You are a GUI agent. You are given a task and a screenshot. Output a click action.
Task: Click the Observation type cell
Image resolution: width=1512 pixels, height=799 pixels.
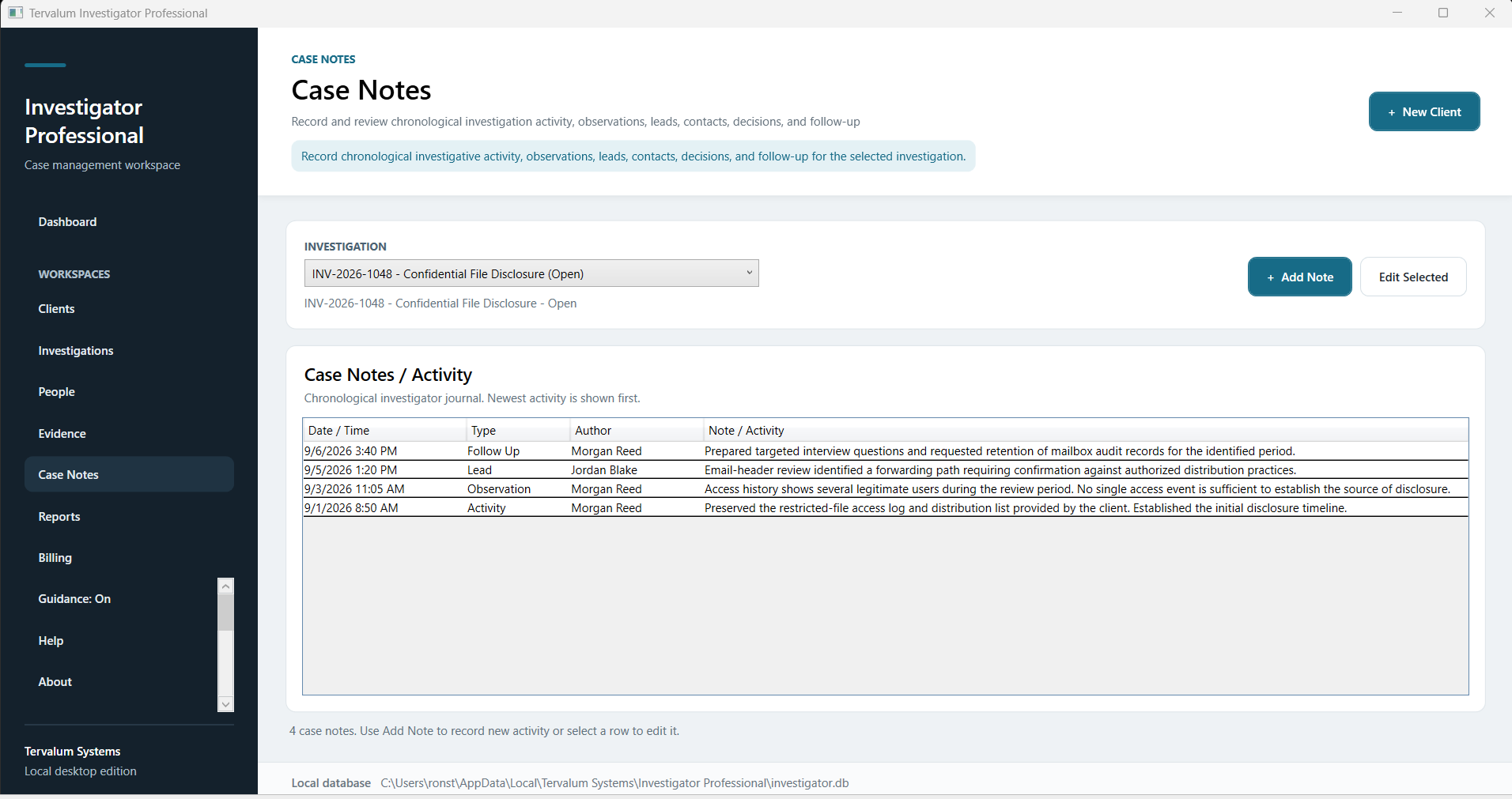click(x=517, y=489)
